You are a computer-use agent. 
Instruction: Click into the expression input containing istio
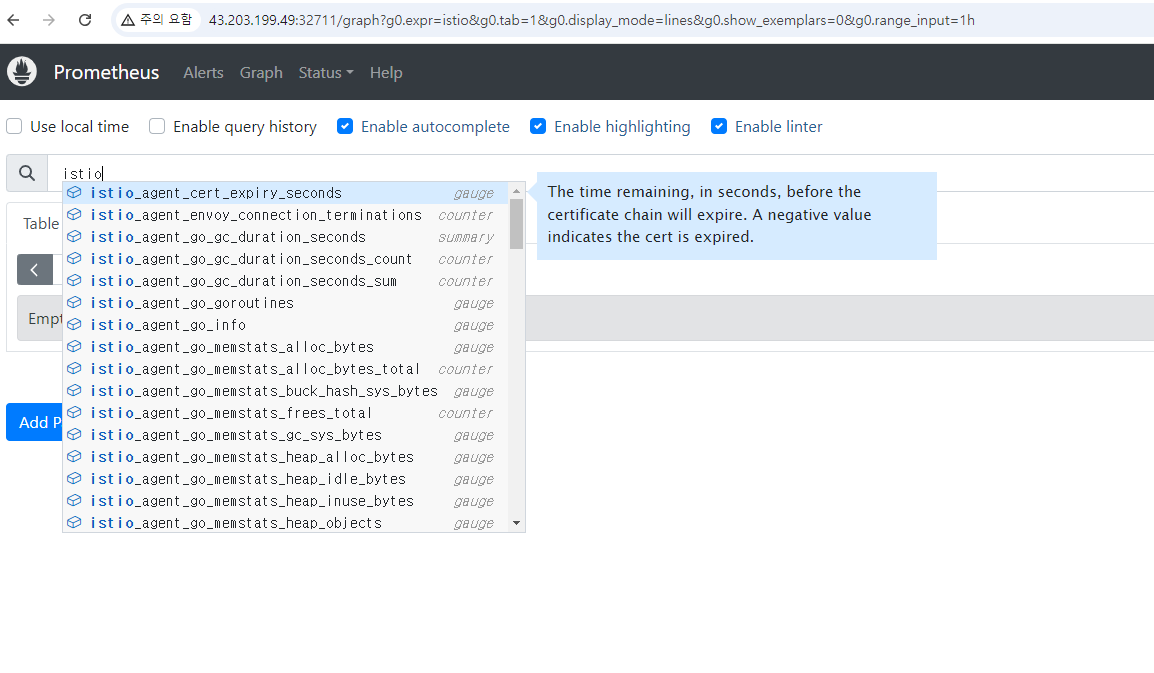coord(601,173)
